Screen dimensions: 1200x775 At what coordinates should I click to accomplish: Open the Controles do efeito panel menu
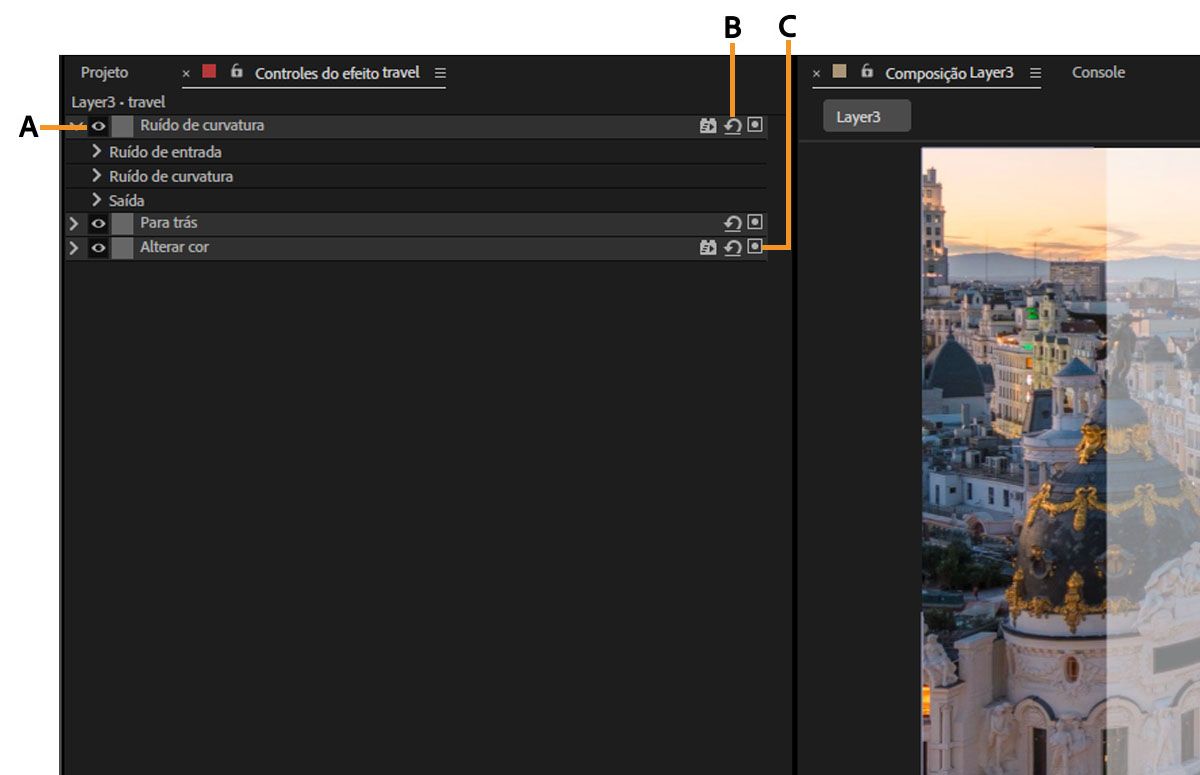440,73
